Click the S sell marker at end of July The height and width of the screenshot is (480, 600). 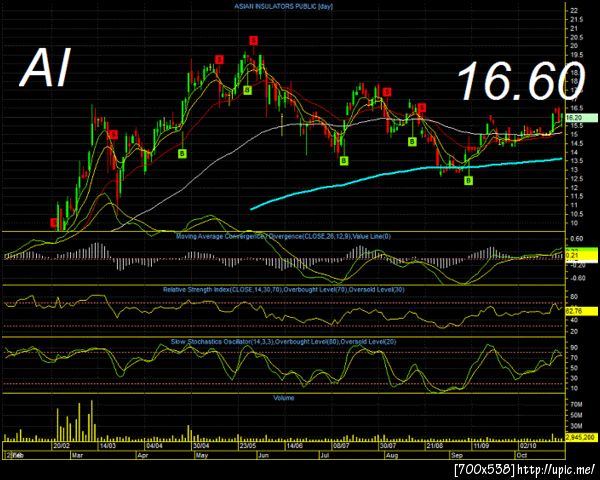[x=387, y=92]
